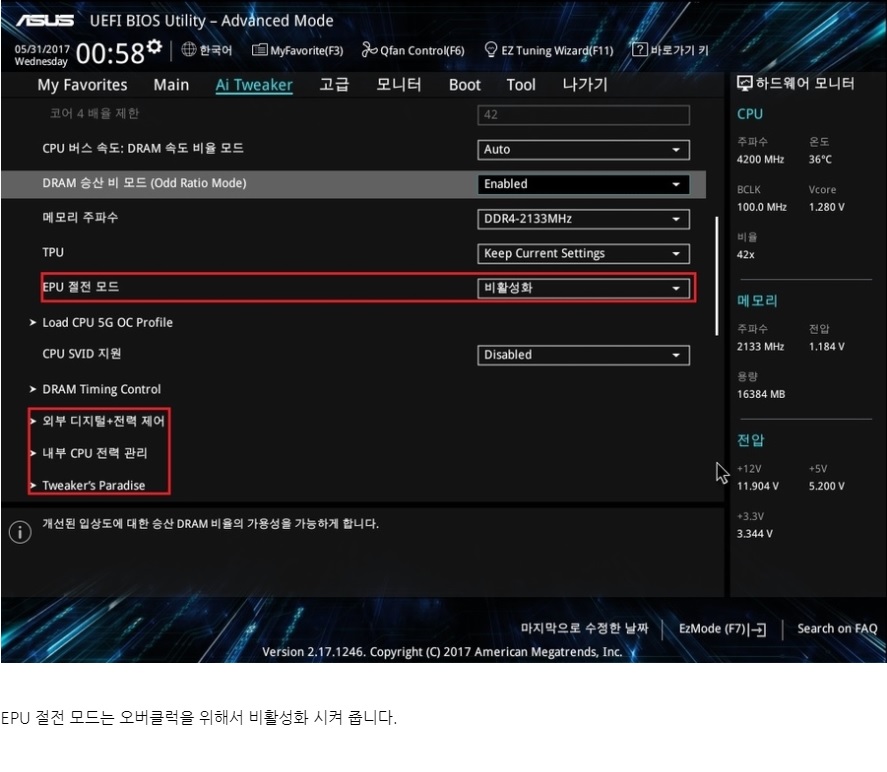Click the 05/31/2017 date text
Image resolution: width=887 pixels, height=772 pixels.
point(42,49)
